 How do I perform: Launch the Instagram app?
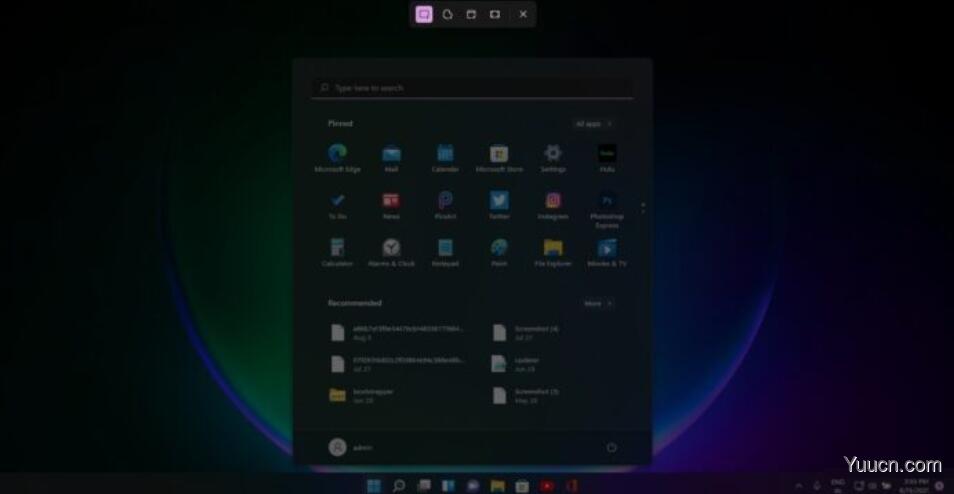[x=553, y=206]
